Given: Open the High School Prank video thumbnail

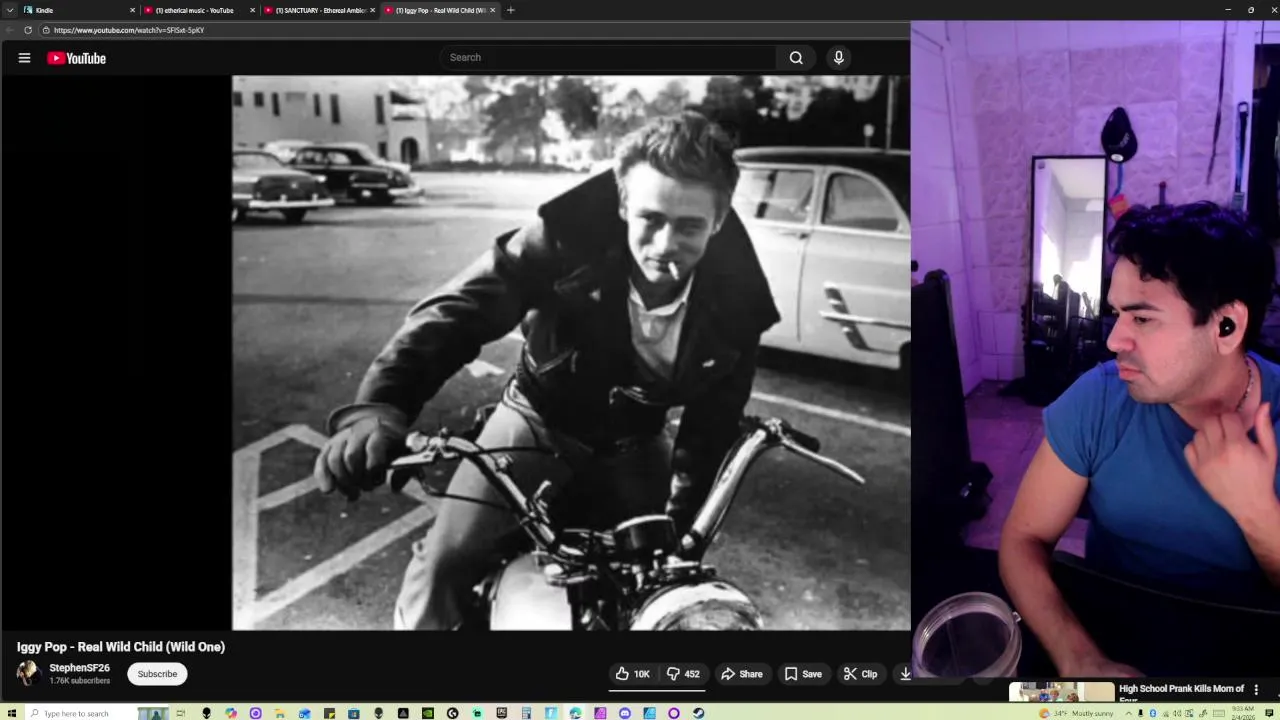Looking at the screenshot, I should tap(1061, 691).
